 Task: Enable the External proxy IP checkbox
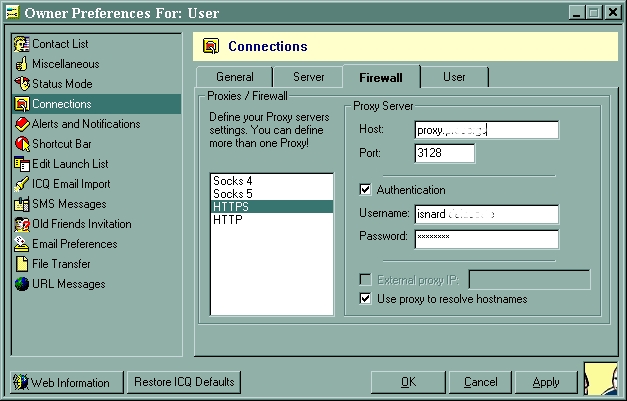pos(365,279)
